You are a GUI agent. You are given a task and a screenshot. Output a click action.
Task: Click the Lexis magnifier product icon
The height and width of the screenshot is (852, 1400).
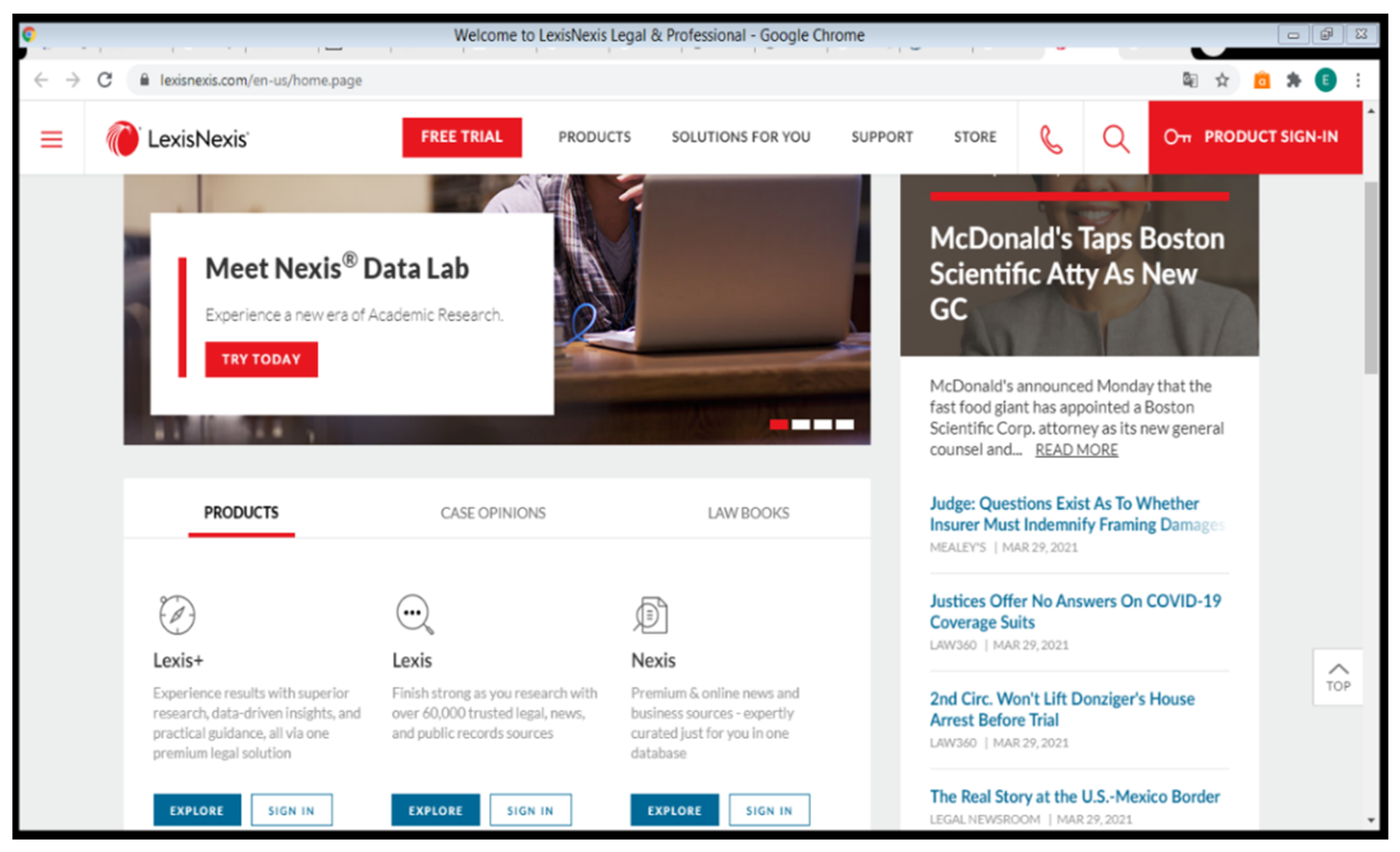tap(414, 614)
